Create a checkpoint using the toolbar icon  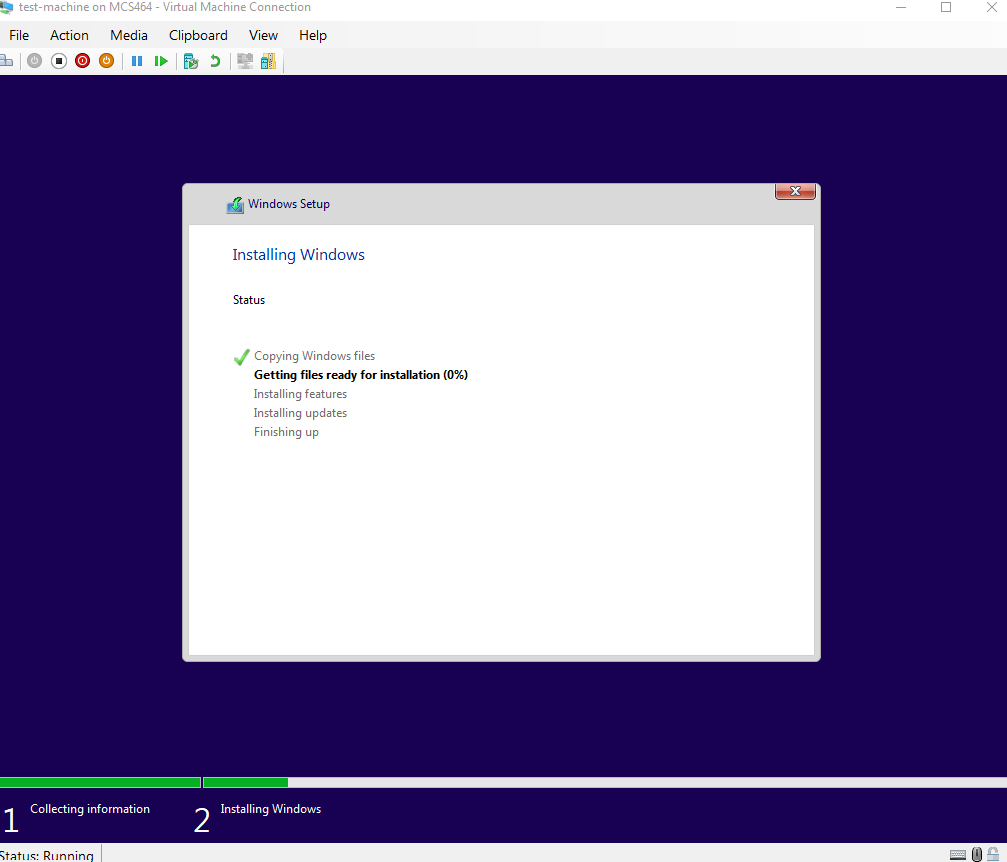pos(191,61)
